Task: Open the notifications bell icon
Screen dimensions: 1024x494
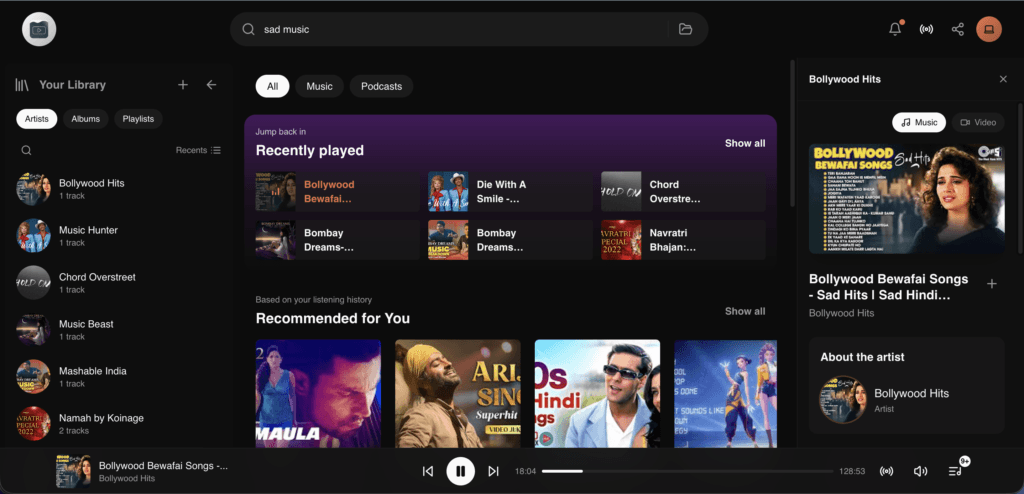Action: (x=895, y=29)
